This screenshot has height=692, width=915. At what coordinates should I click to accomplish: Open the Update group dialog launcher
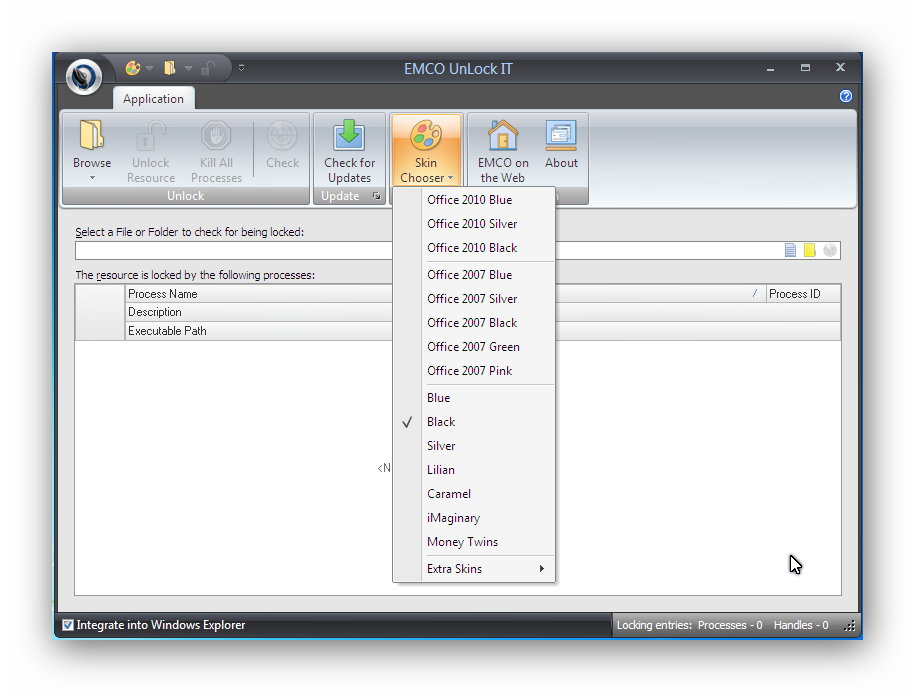pos(376,196)
